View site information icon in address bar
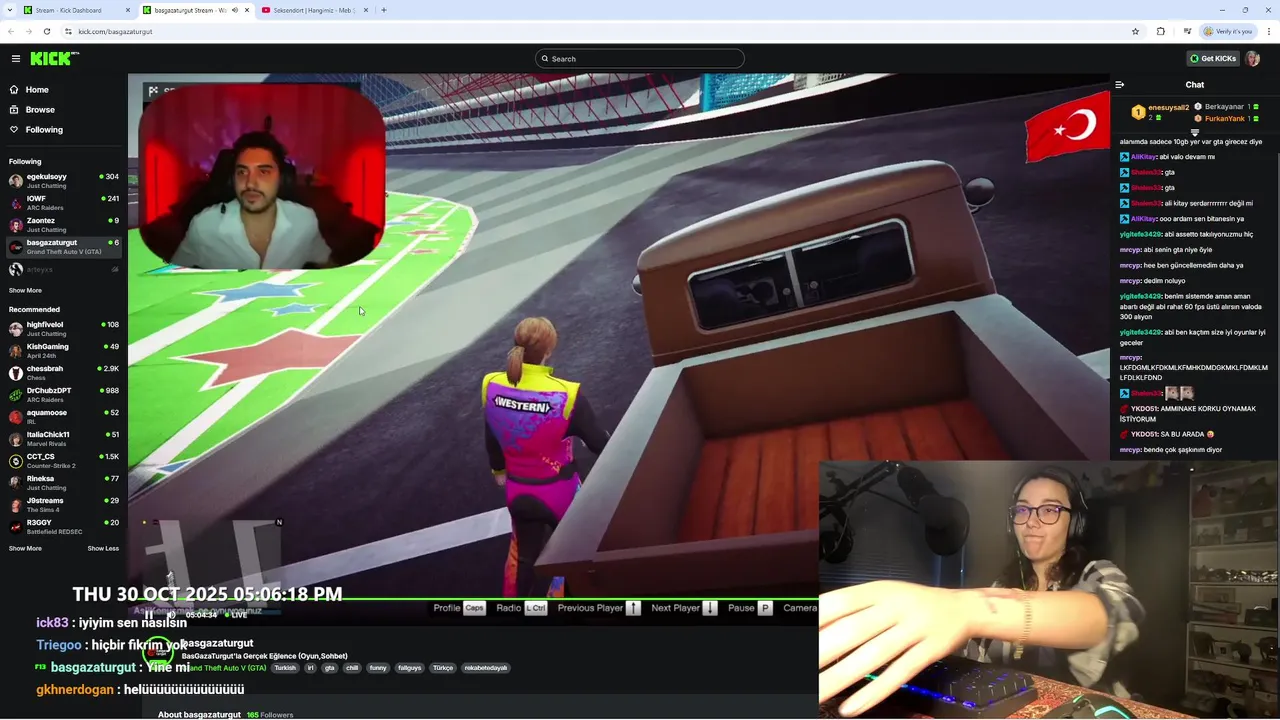1280x720 pixels. 69,31
